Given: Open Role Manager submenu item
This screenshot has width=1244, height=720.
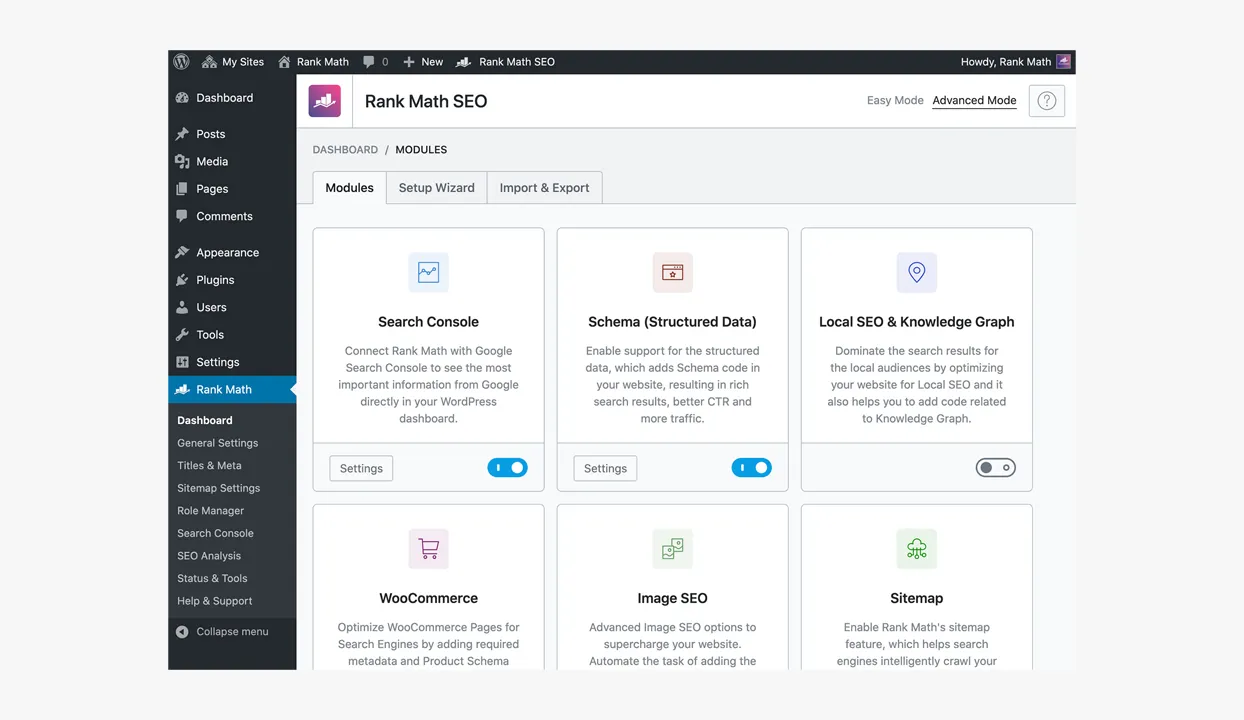Looking at the screenshot, I should pyautogui.click(x=211, y=511).
